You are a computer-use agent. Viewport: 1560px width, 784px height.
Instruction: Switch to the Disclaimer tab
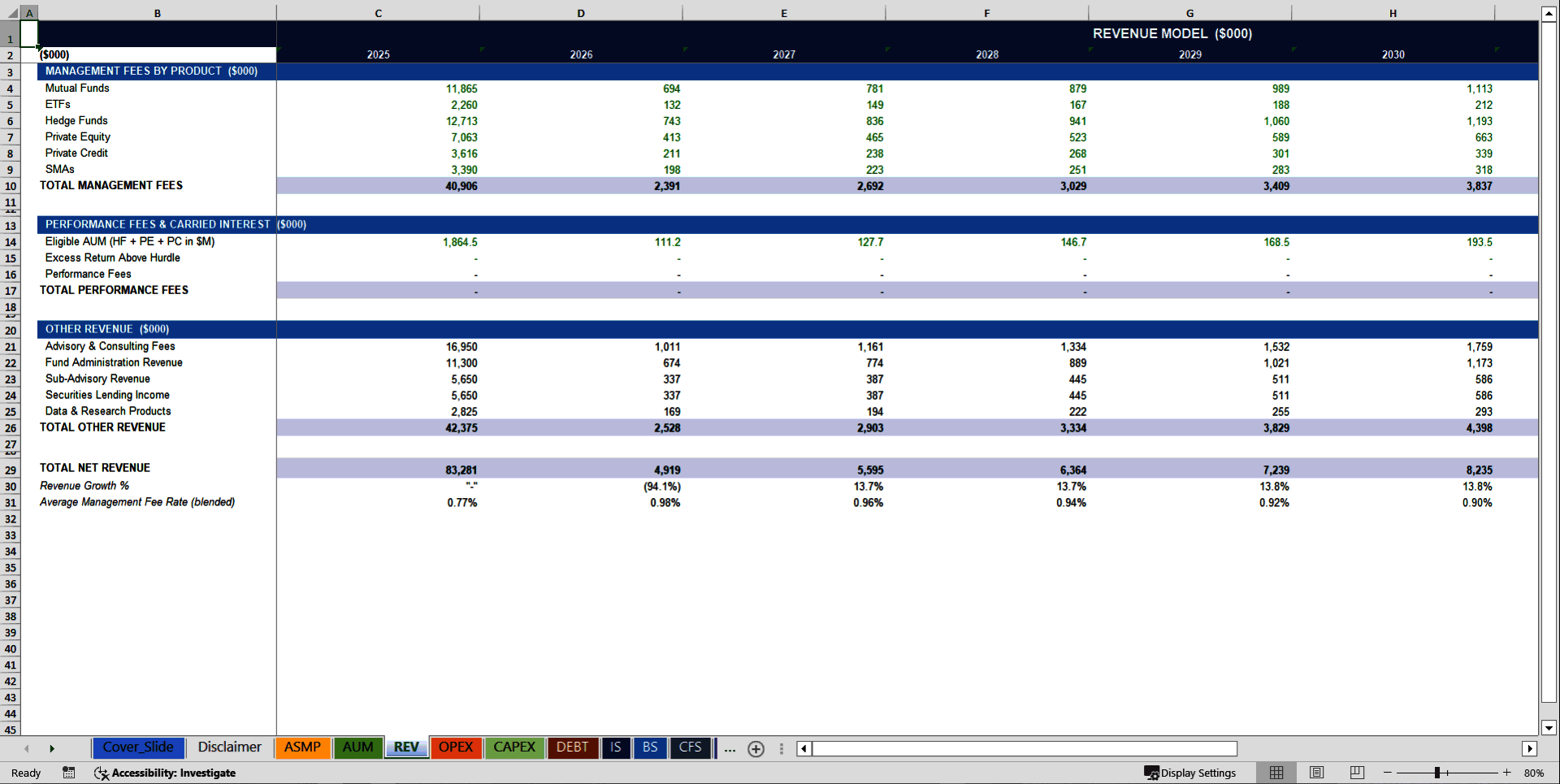click(229, 747)
